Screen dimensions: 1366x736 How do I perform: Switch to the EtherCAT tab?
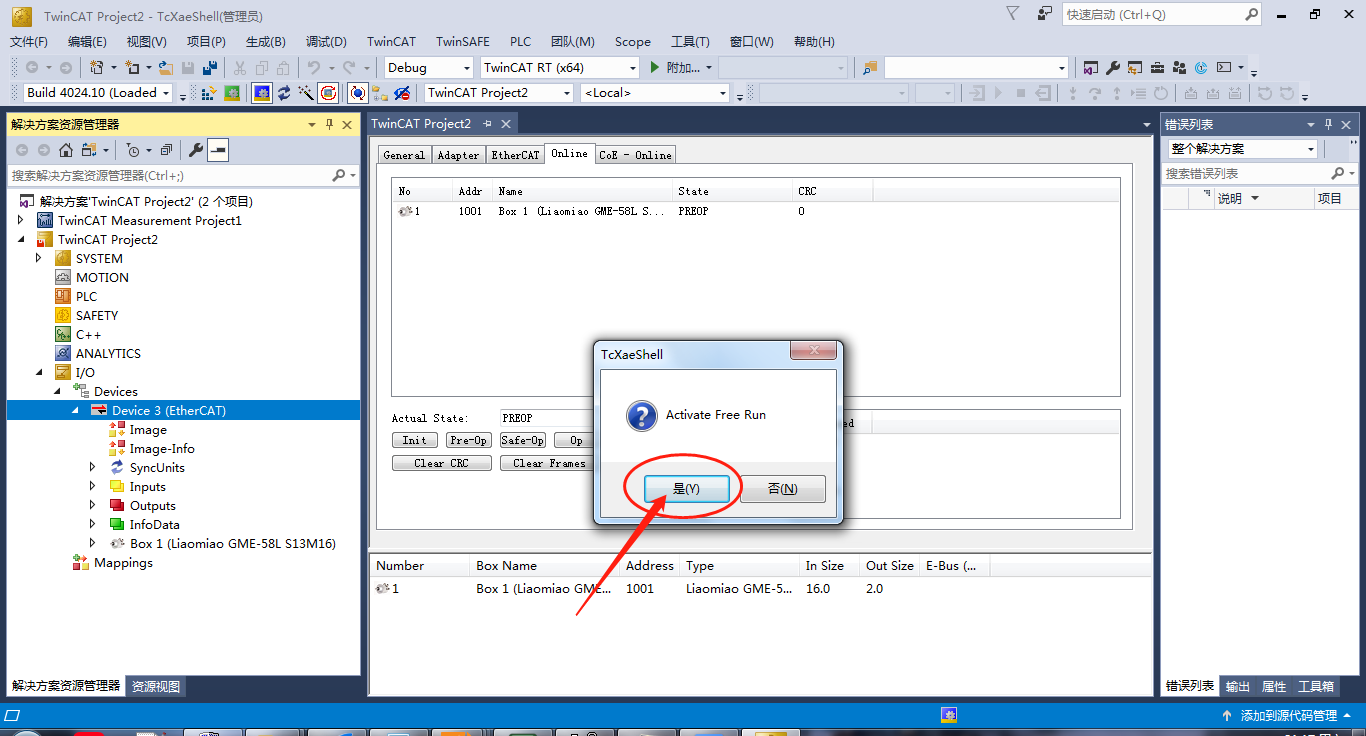(x=515, y=155)
